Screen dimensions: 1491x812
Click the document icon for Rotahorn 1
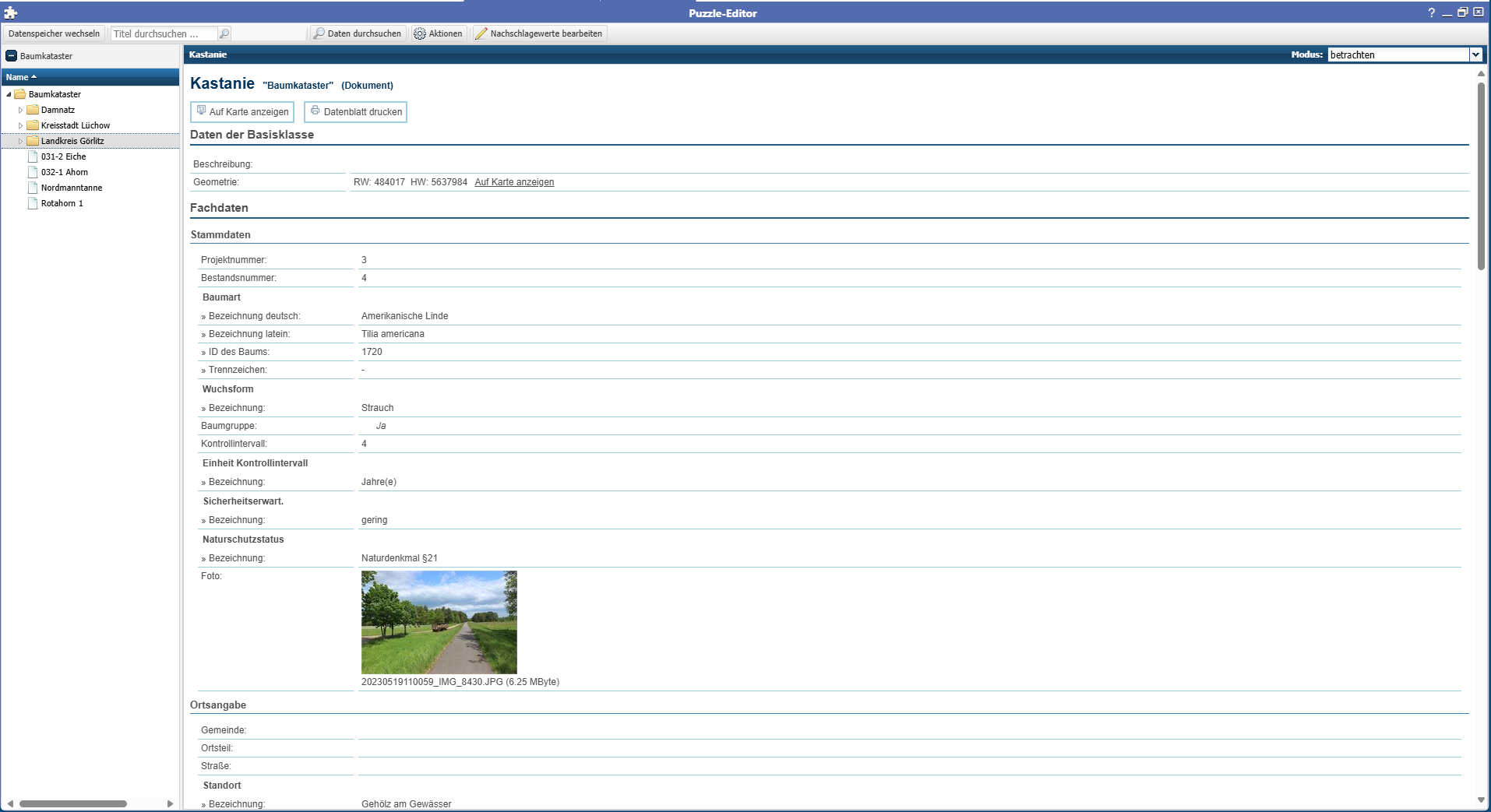33,203
